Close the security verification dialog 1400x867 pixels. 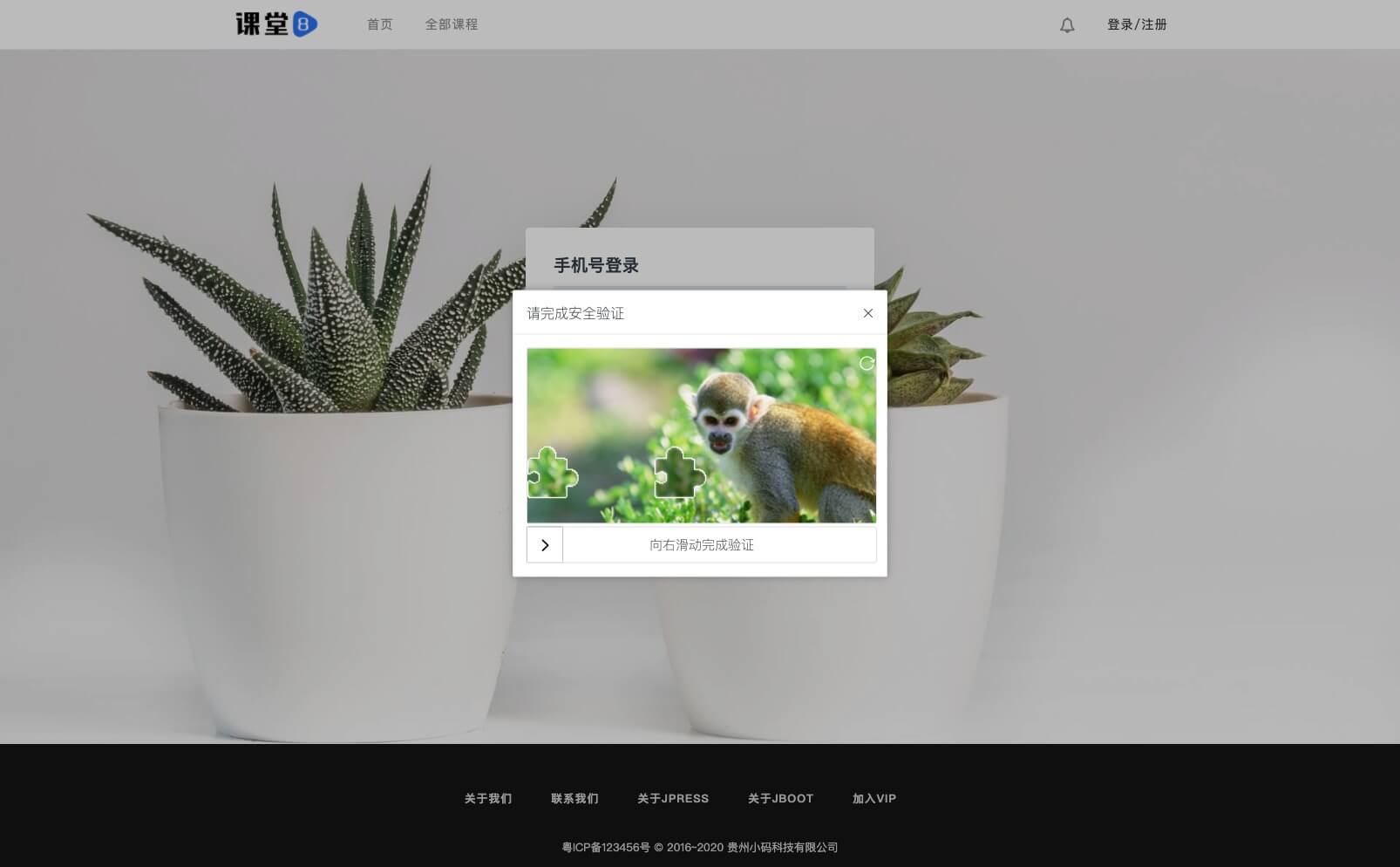click(867, 313)
